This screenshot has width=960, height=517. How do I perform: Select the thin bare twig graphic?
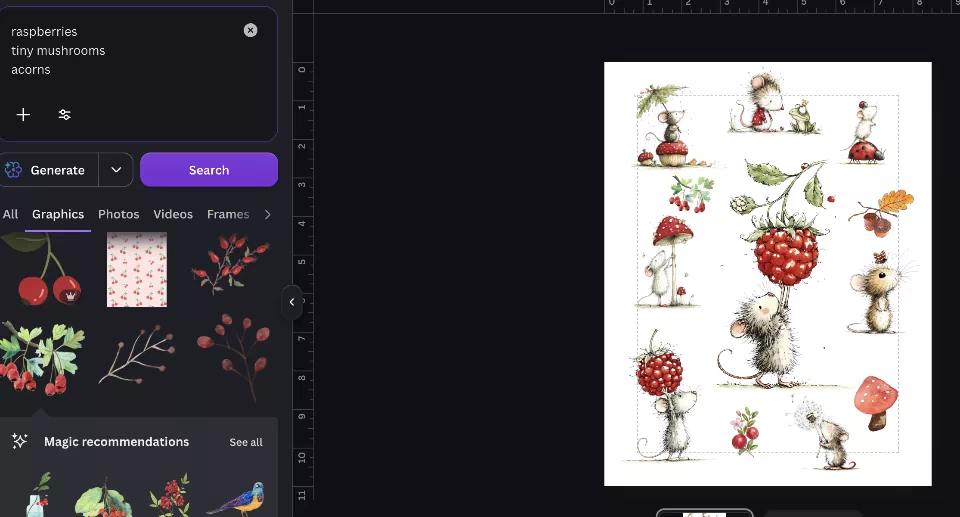[138, 355]
